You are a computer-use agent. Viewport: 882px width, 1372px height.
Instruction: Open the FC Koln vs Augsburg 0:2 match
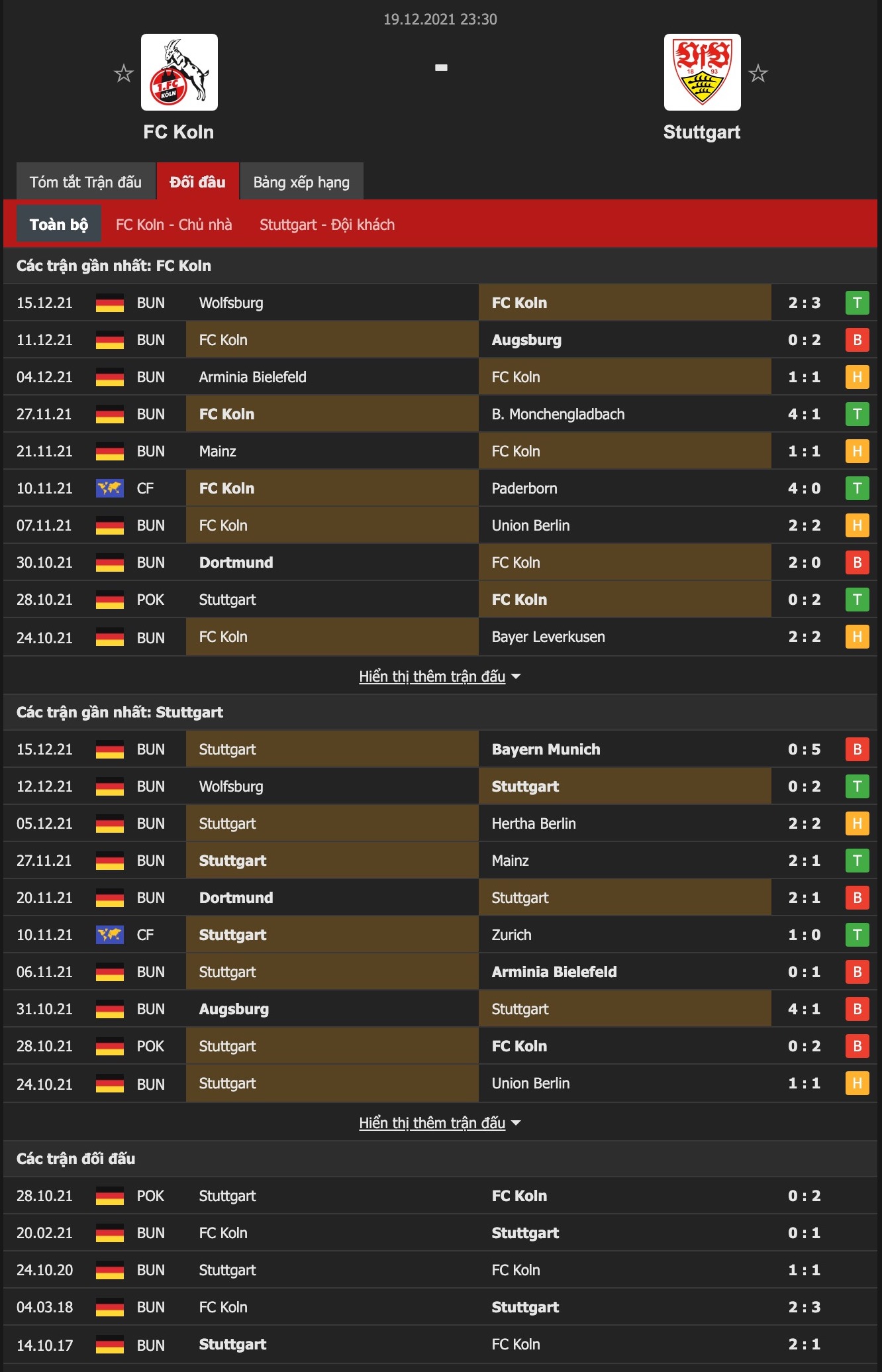(x=440, y=340)
